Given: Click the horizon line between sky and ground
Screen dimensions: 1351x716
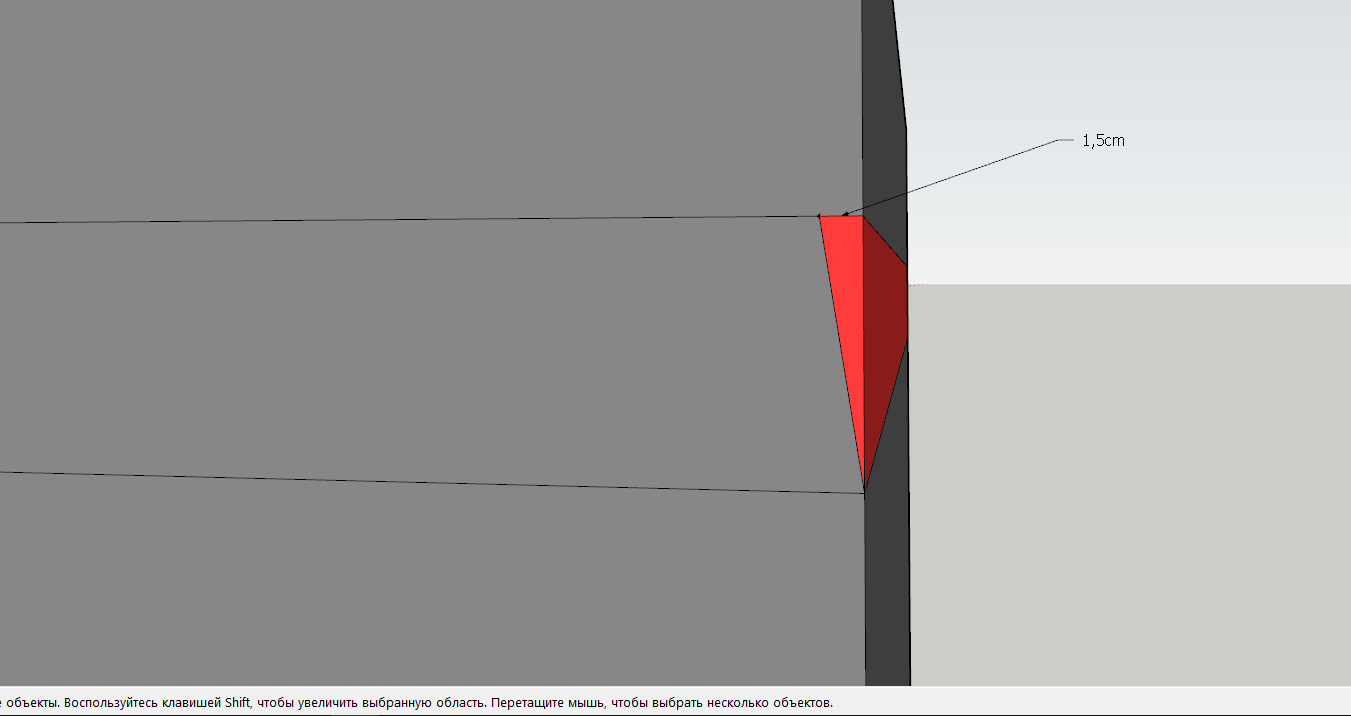Looking at the screenshot, I should [x=1130, y=284].
